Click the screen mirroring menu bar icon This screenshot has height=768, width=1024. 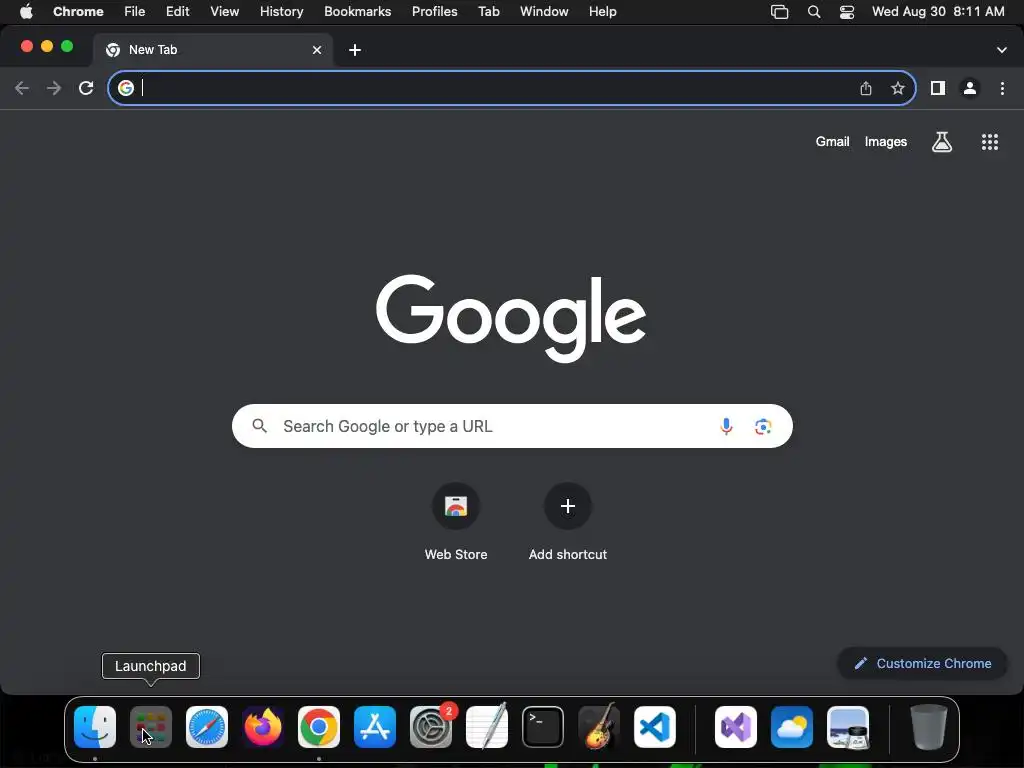click(780, 12)
